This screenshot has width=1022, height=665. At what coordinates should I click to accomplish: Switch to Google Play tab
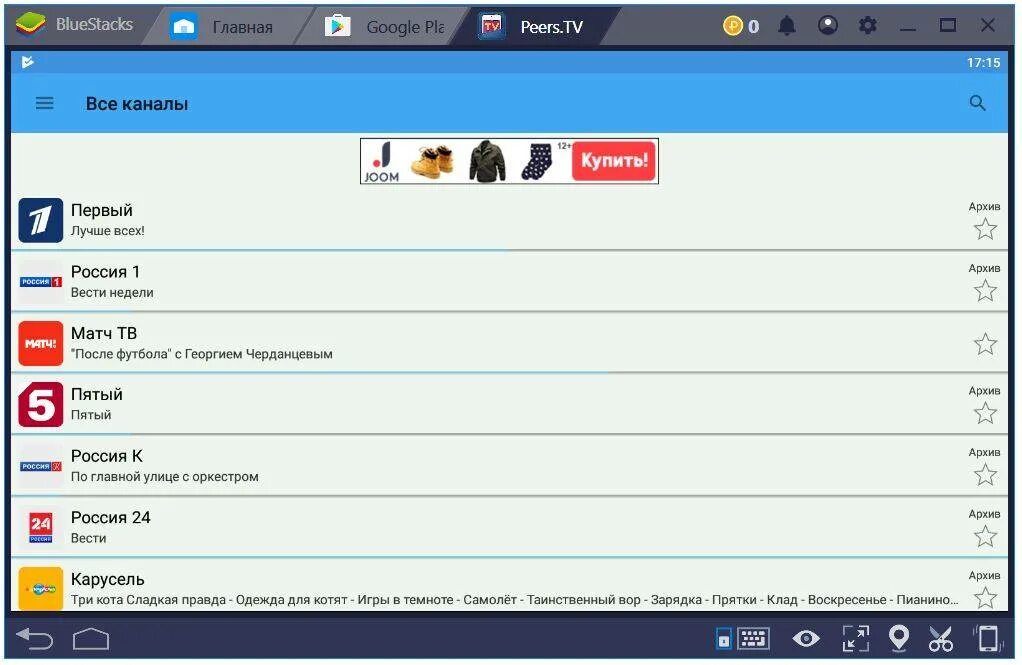(387, 27)
